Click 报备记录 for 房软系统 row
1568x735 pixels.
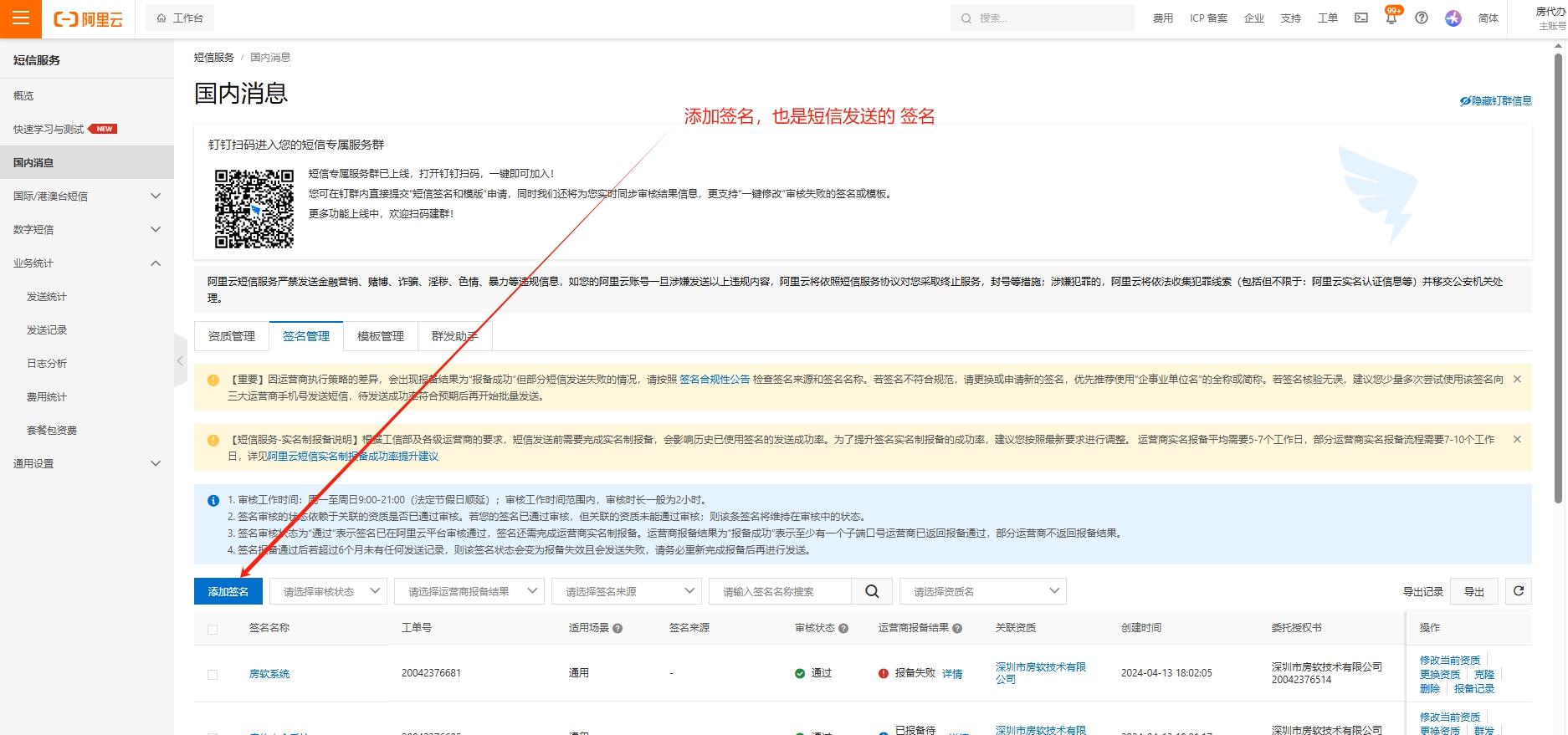coord(1474,688)
